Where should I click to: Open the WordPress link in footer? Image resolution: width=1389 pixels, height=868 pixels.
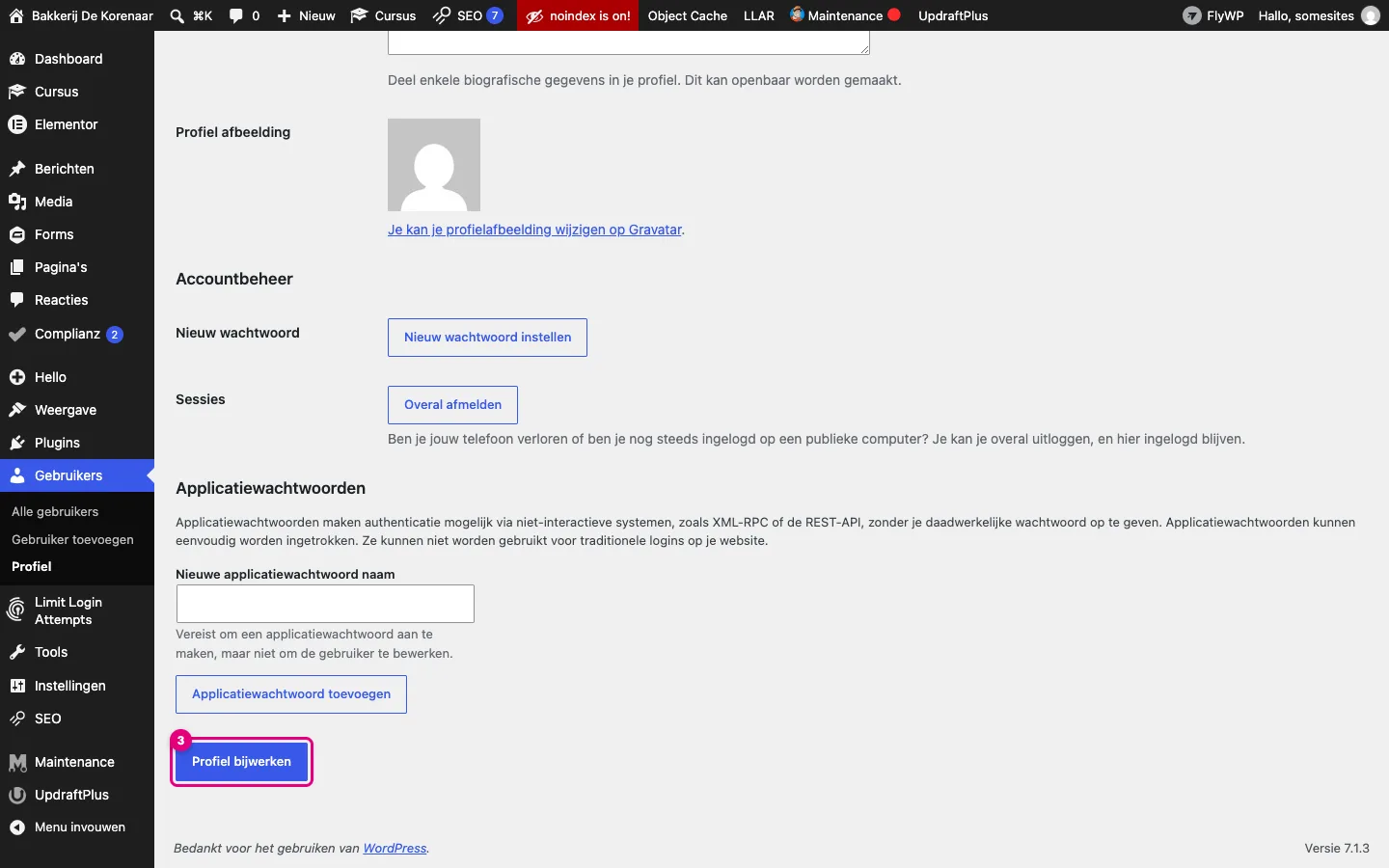point(395,849)
